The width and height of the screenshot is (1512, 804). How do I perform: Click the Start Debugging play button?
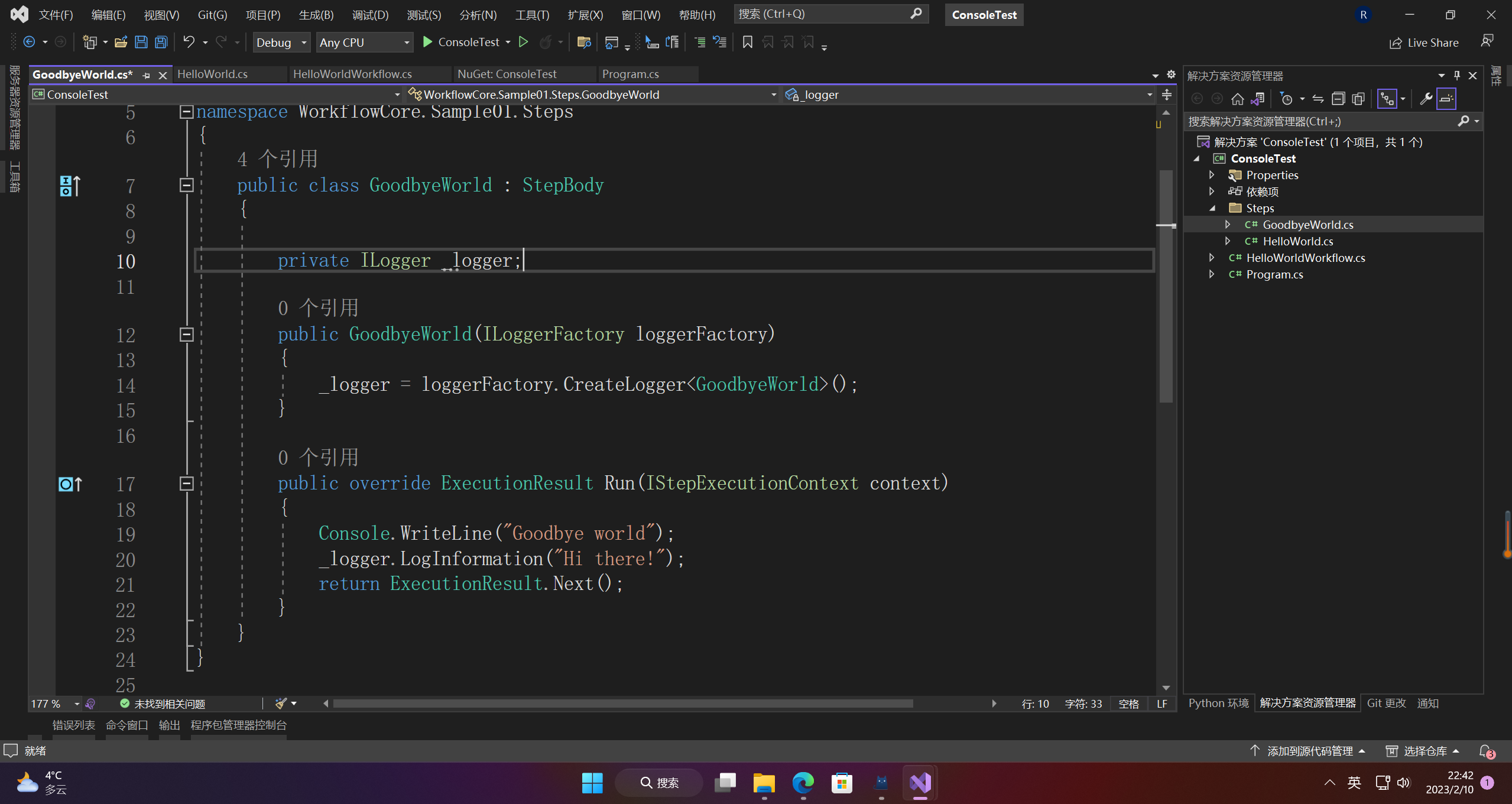click(427, 42)
